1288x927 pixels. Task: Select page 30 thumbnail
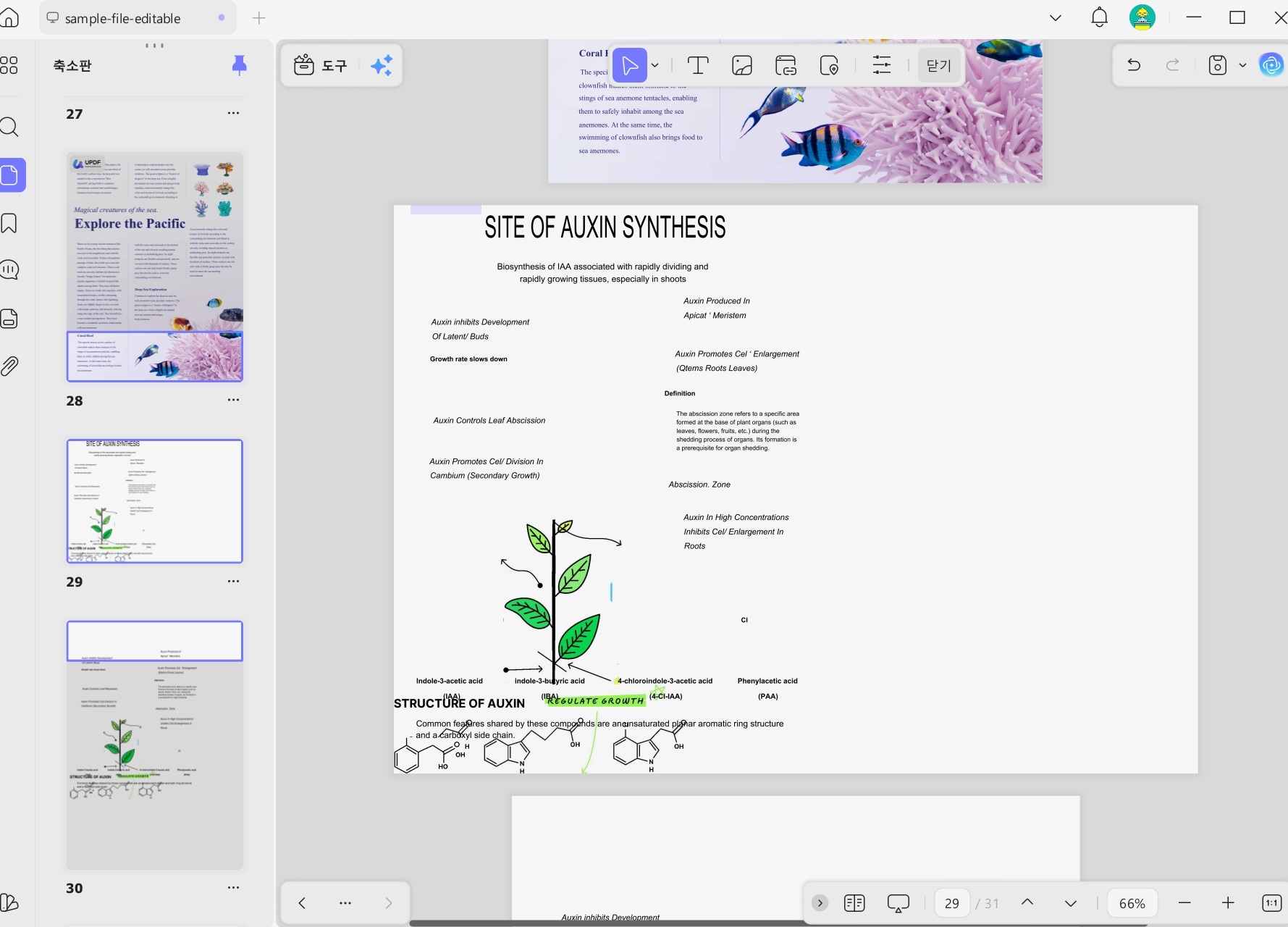pos(155,744)
